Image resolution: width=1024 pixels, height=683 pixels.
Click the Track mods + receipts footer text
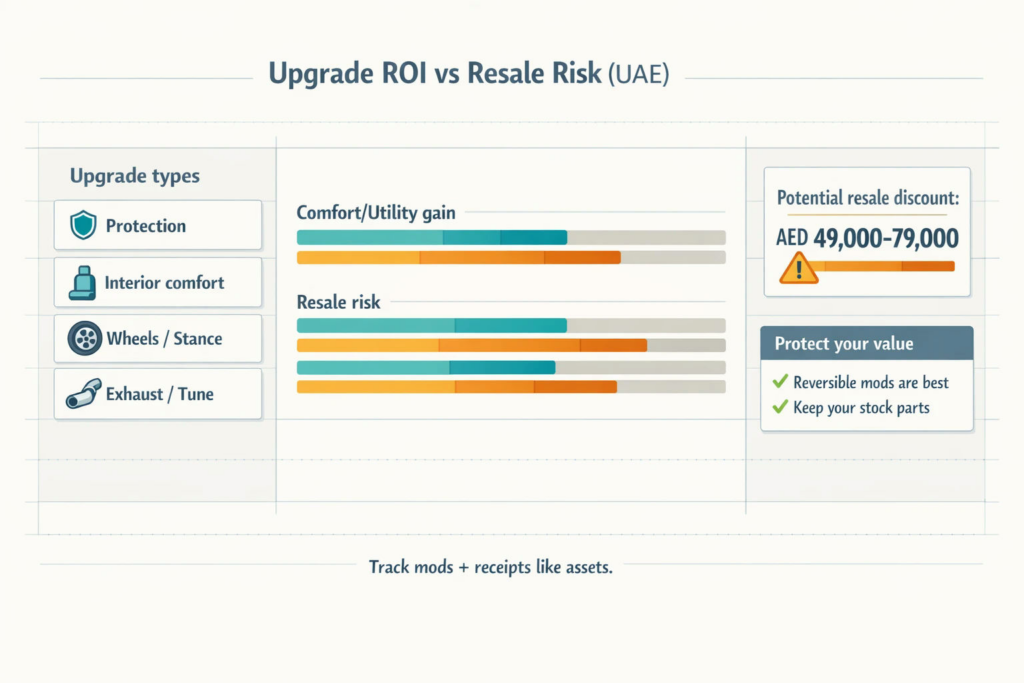(x=491, y=567)
